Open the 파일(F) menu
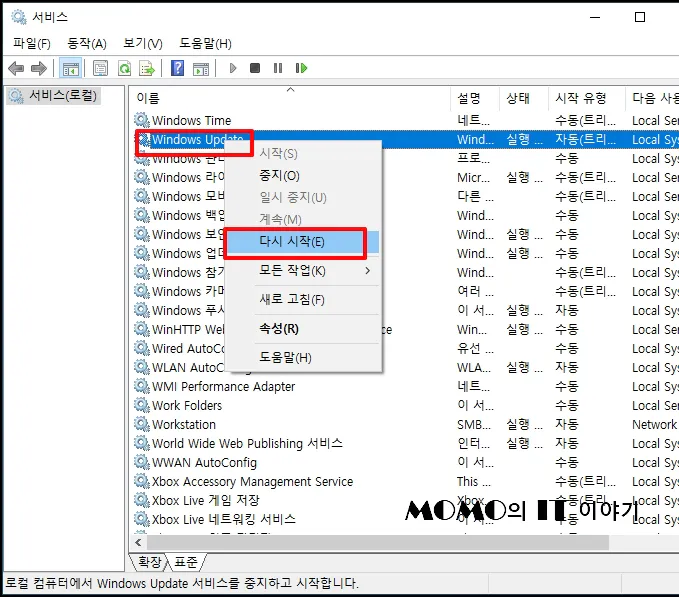 [x=32, y=43]
